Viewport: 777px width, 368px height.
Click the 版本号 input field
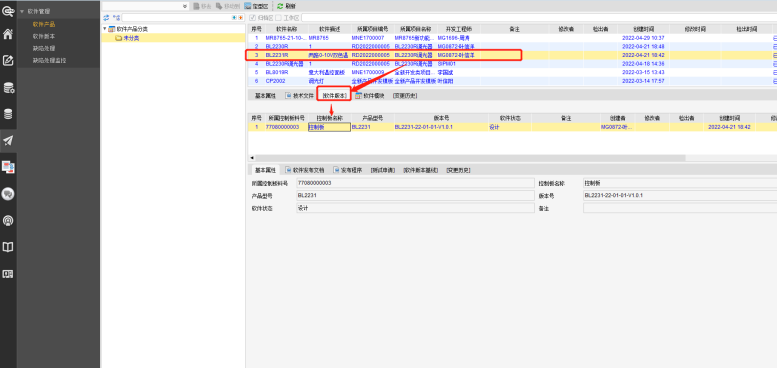[679, 195]
